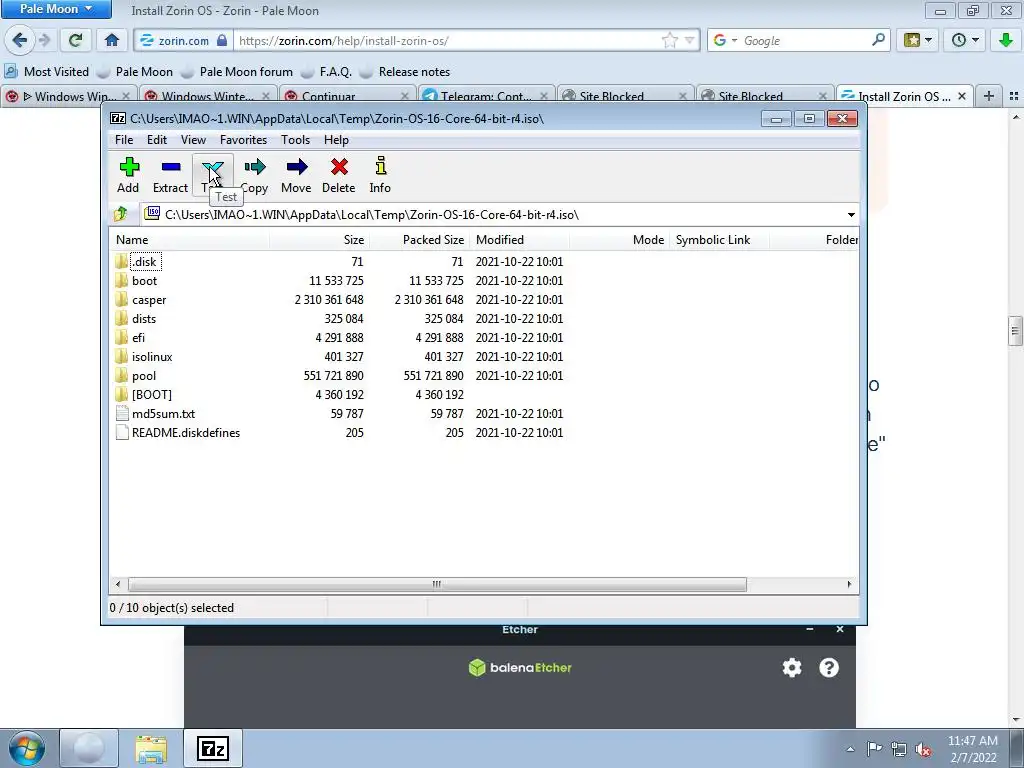Open the History clock button

click(965, 40)
